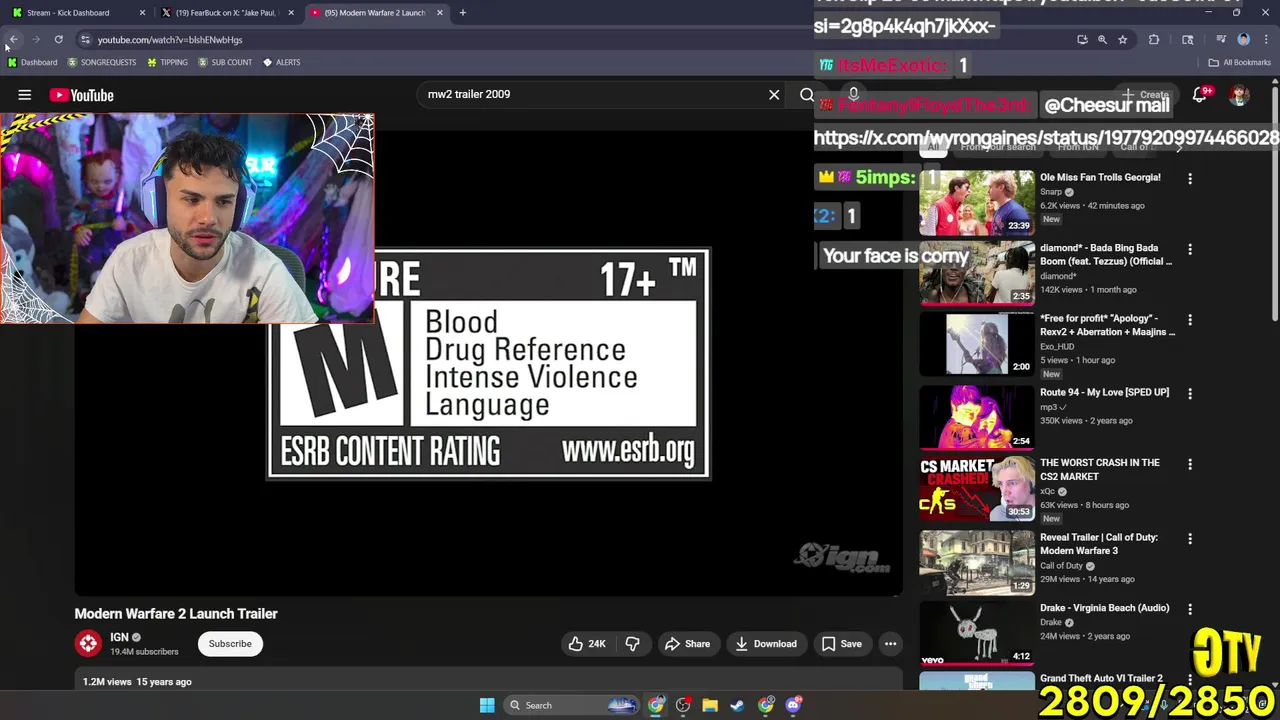Open OBS Studio from the taskbar
1280x720 pixels.
pos(683,705)
